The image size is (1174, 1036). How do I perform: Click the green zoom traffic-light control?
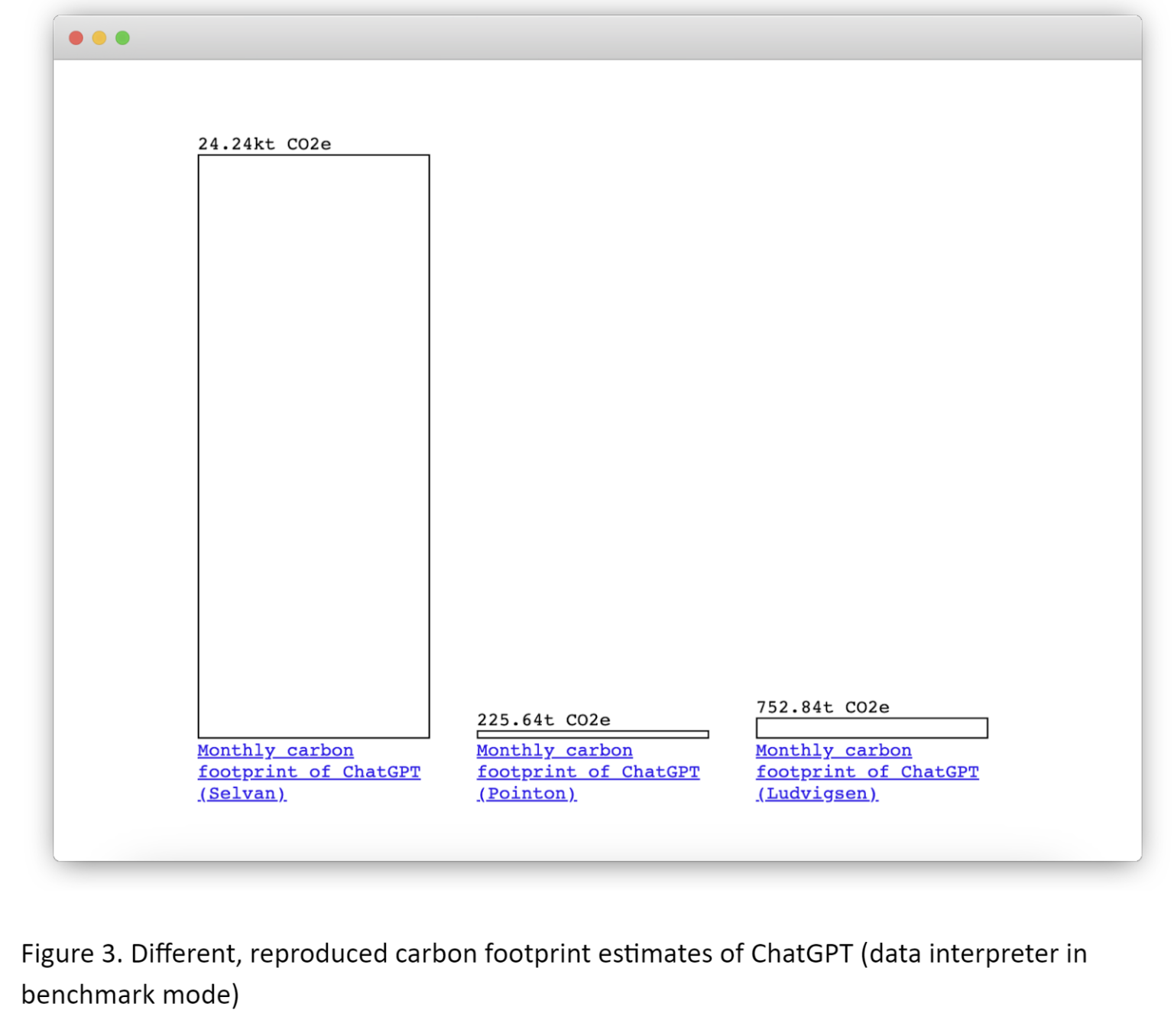(122, 37)
